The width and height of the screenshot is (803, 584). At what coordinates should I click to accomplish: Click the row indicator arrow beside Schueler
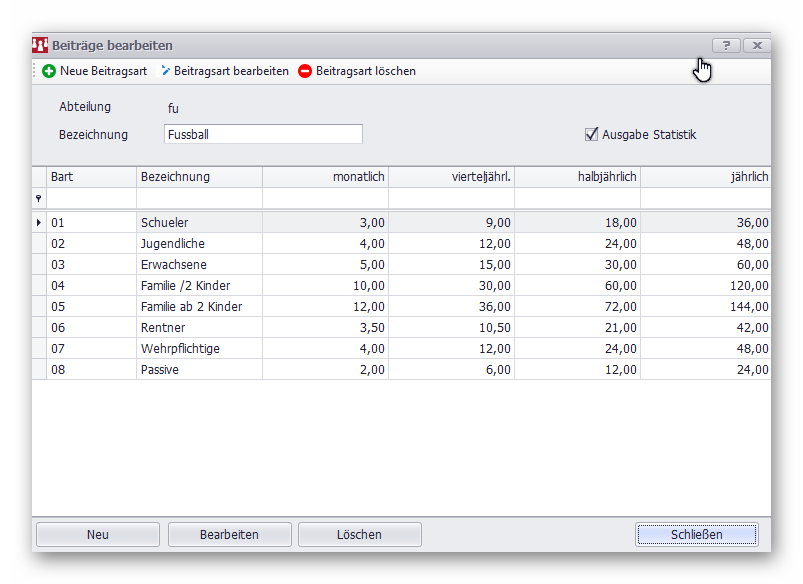[39, 222]
